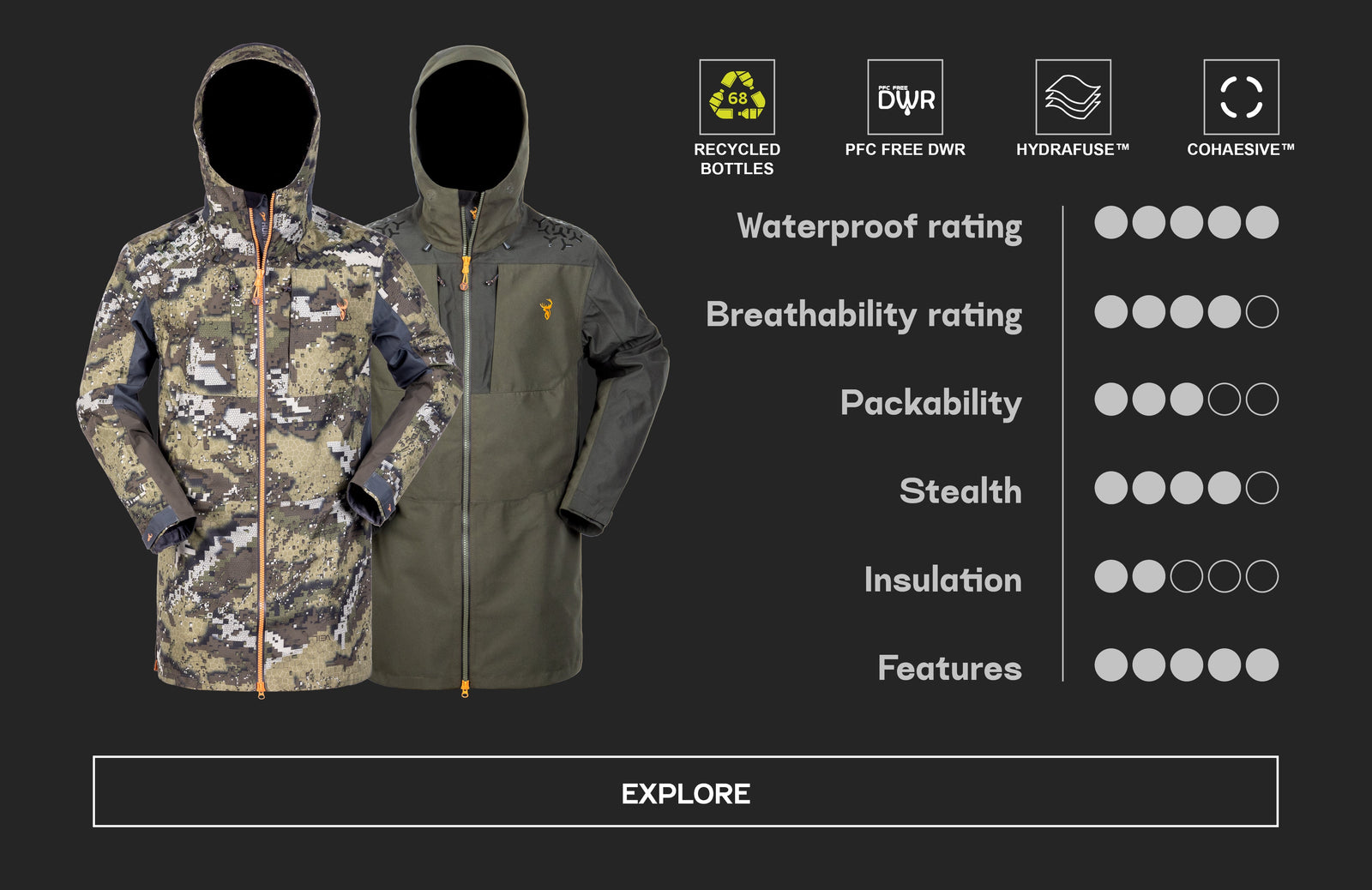Select the fourth empty Packability dot
The height and width of the screenshot is (890, 1372).
coord(1224,400)
